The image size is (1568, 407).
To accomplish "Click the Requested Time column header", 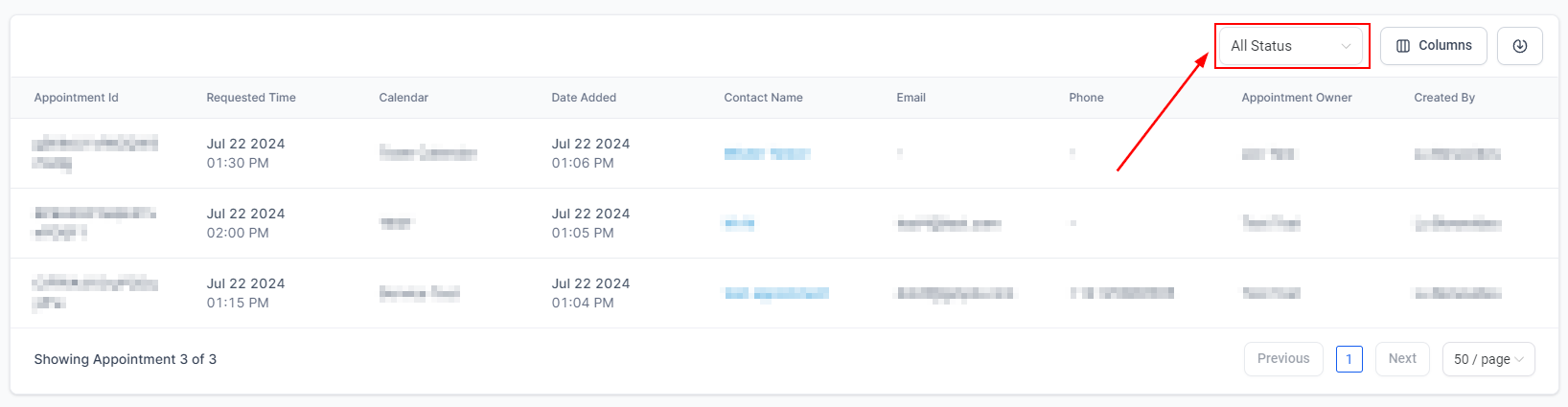I will click(251, 98).
